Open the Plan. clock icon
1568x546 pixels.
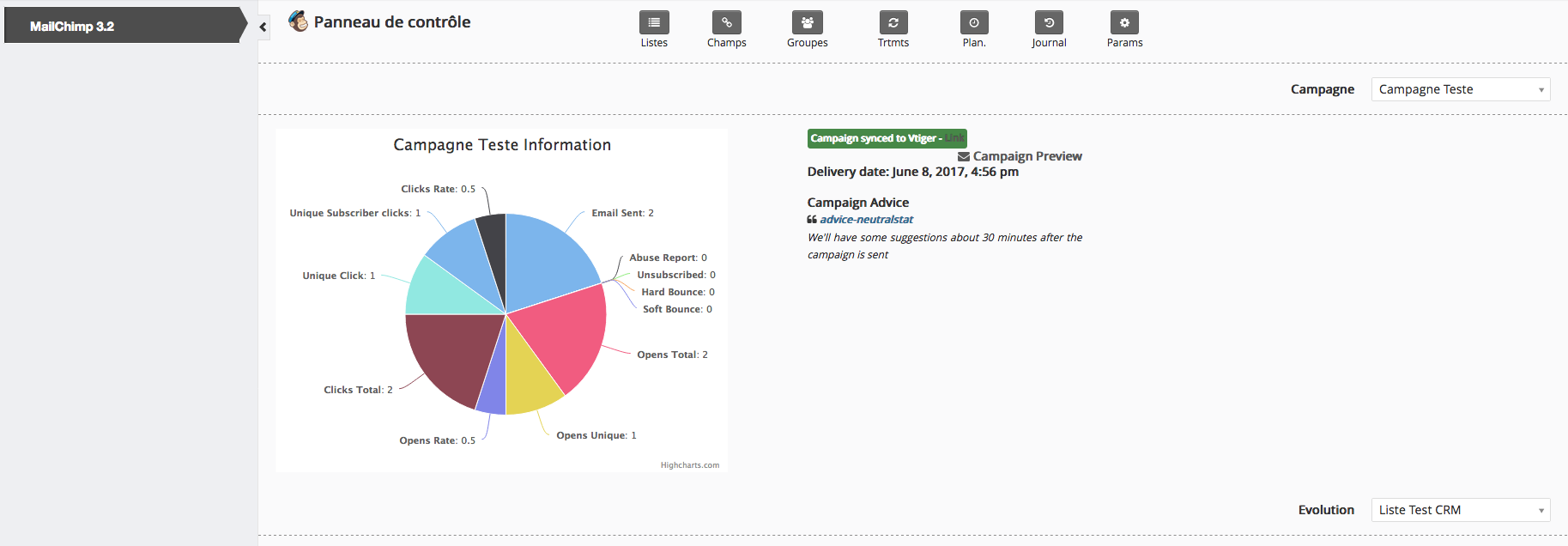pyautogui.click(x=973, y=23)
